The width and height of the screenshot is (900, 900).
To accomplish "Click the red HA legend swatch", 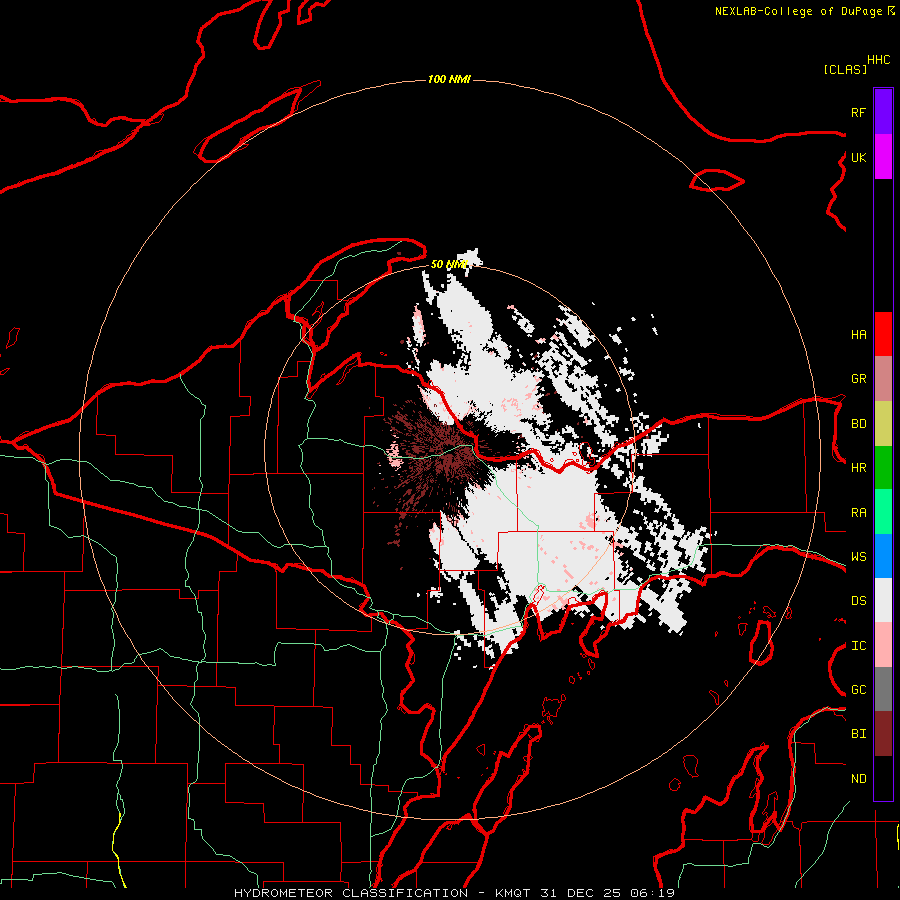I will click(883, 334).
